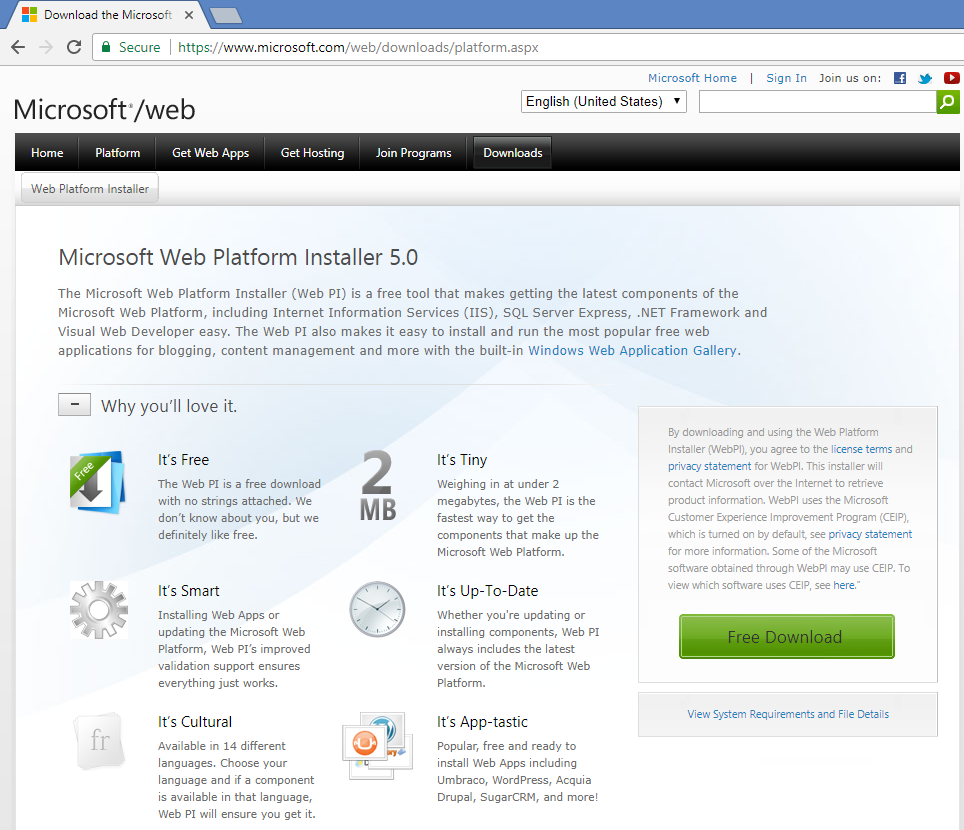
Task: Click the 'It's App-tastic' heading
Action: pyautogui.click(x=483, y=722)
